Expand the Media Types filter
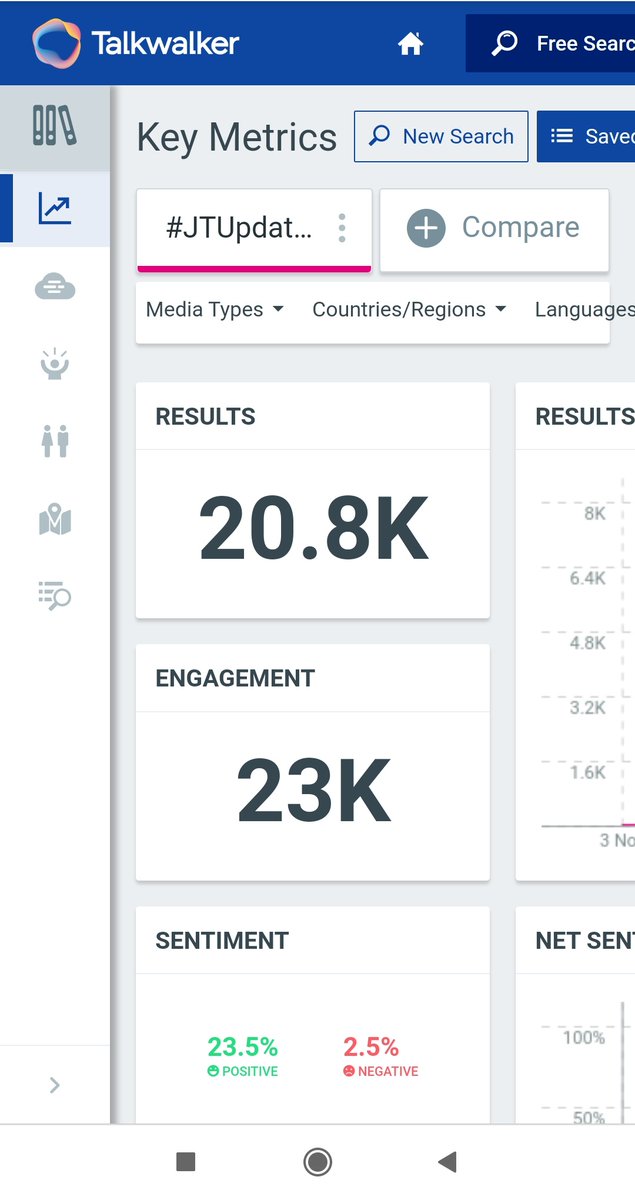This screenshot has height=1200, width=635. click(x=215, y=310)
